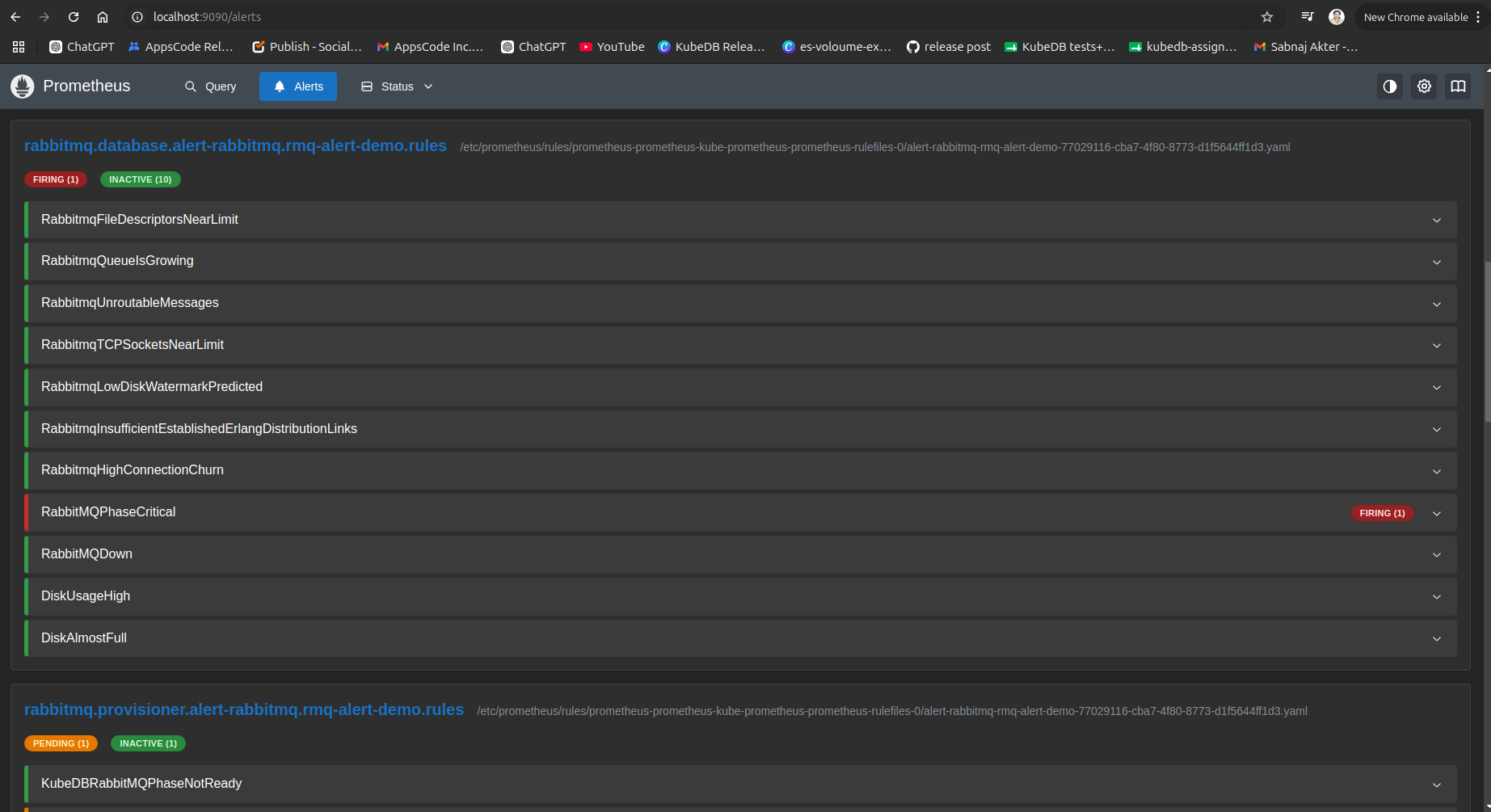Image resolution: width=1491 pixels, height=812 pixels.
Task: Click the PENDING (1) badge
Action: 61,743
